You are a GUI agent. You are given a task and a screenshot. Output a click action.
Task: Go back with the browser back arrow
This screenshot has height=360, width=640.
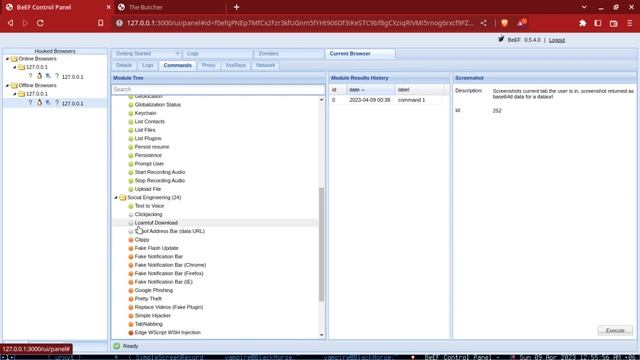coord(11,23)
